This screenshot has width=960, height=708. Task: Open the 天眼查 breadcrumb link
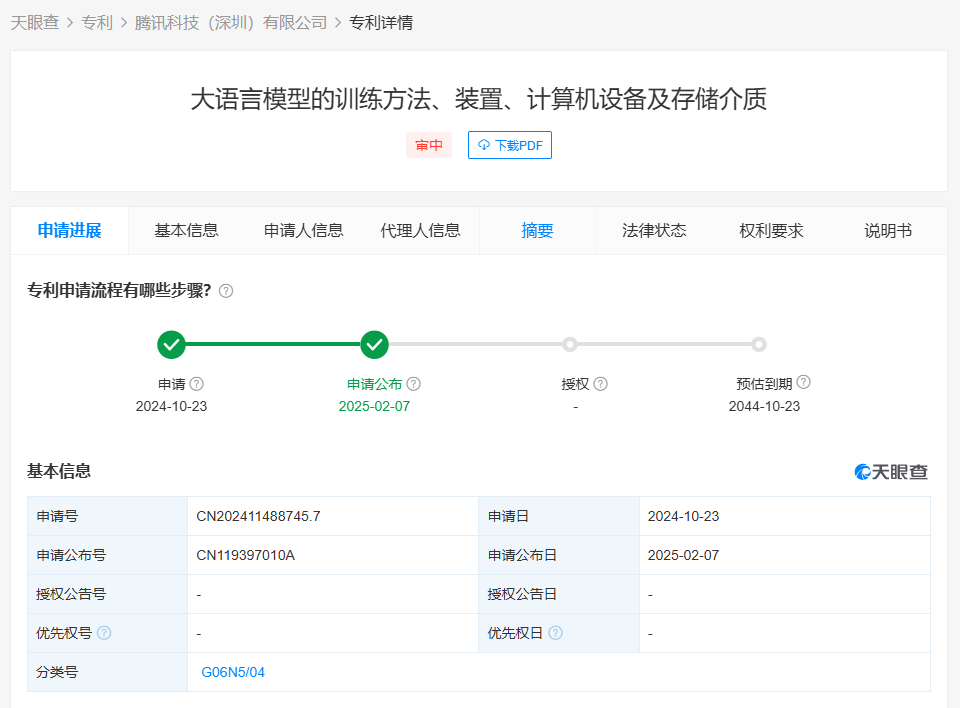click(x=35, y=23)
